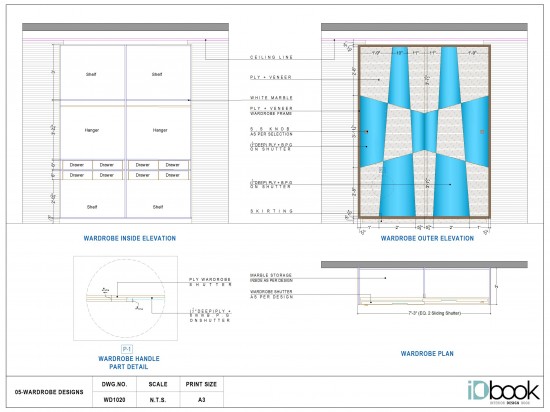
Task: Select the "CEILING LINE" annotation
Action: [271, 57]
